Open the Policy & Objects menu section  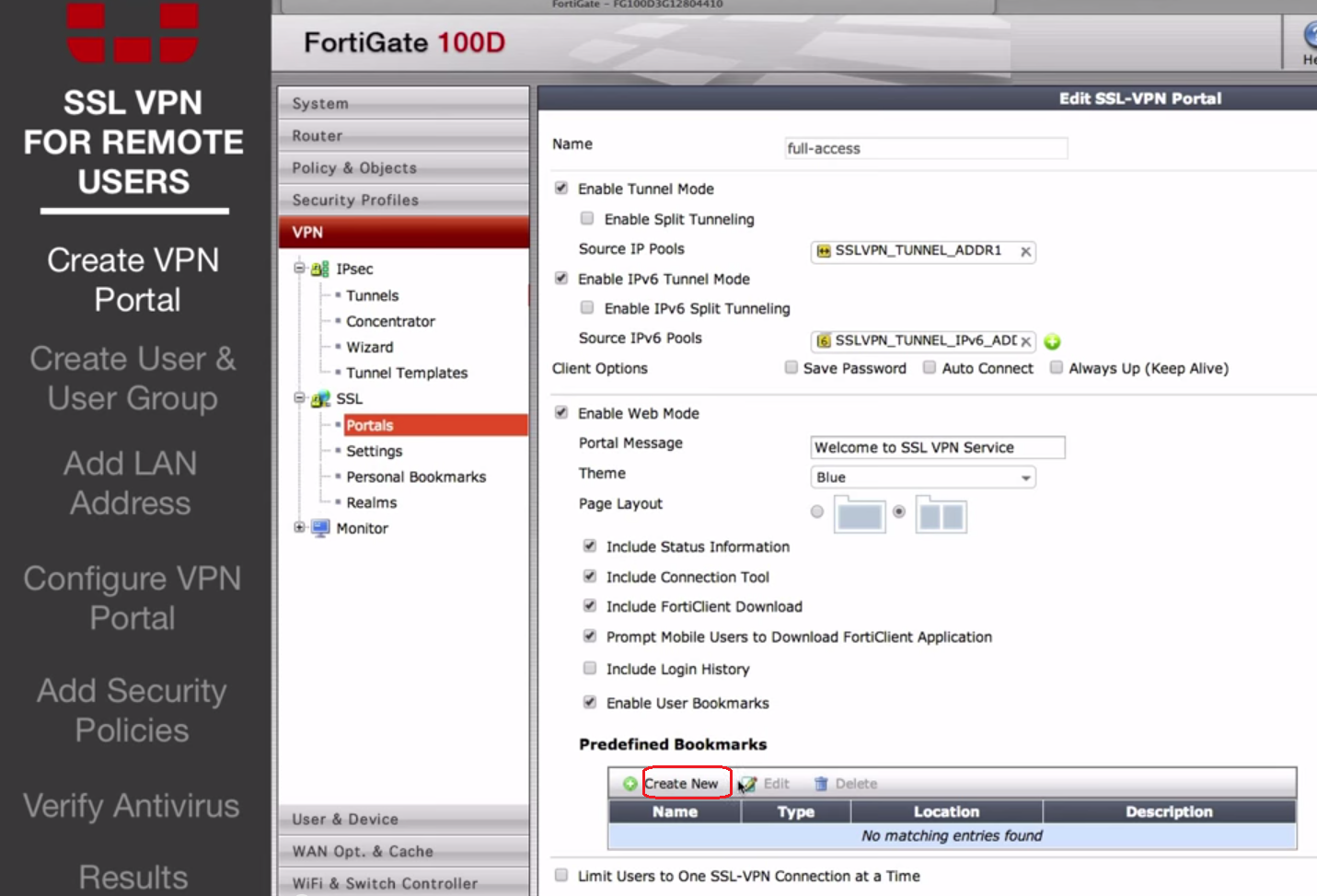pos(404,168)
